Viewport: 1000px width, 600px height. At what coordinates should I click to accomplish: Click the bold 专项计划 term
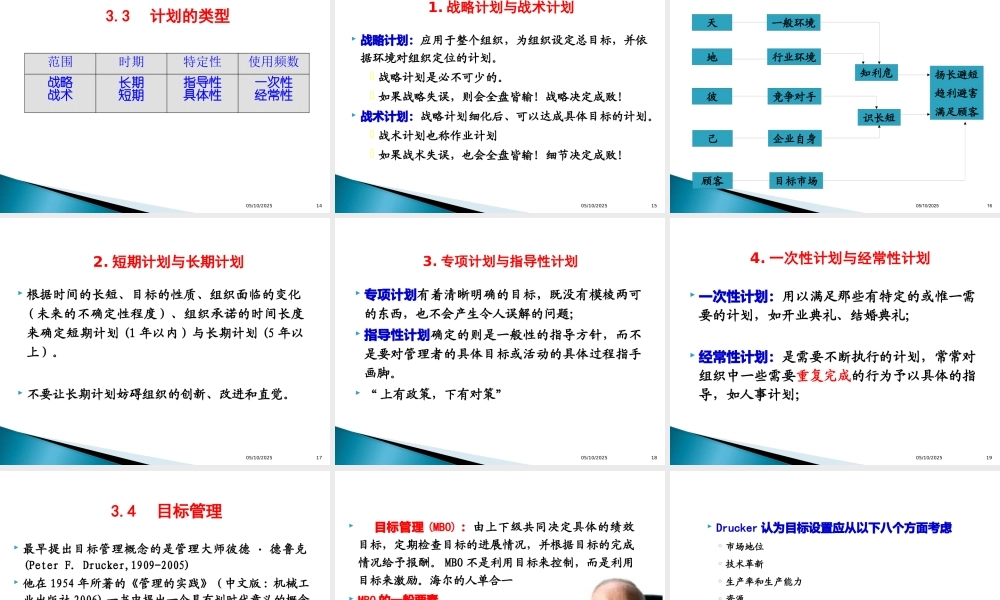pos(390,295)
